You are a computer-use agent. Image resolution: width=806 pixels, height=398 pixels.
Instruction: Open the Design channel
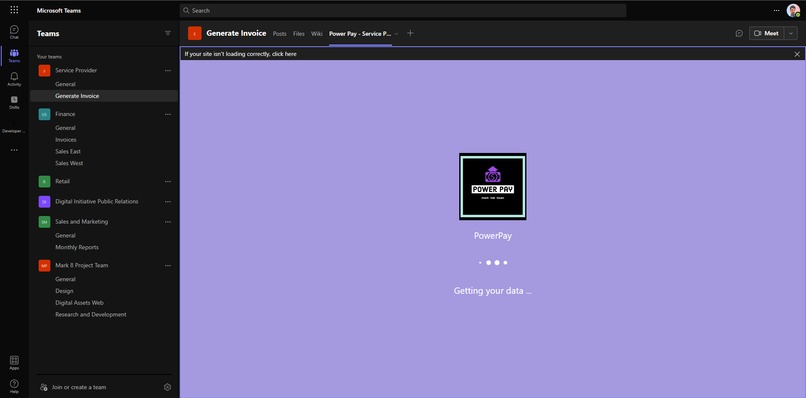pos(64,291)
